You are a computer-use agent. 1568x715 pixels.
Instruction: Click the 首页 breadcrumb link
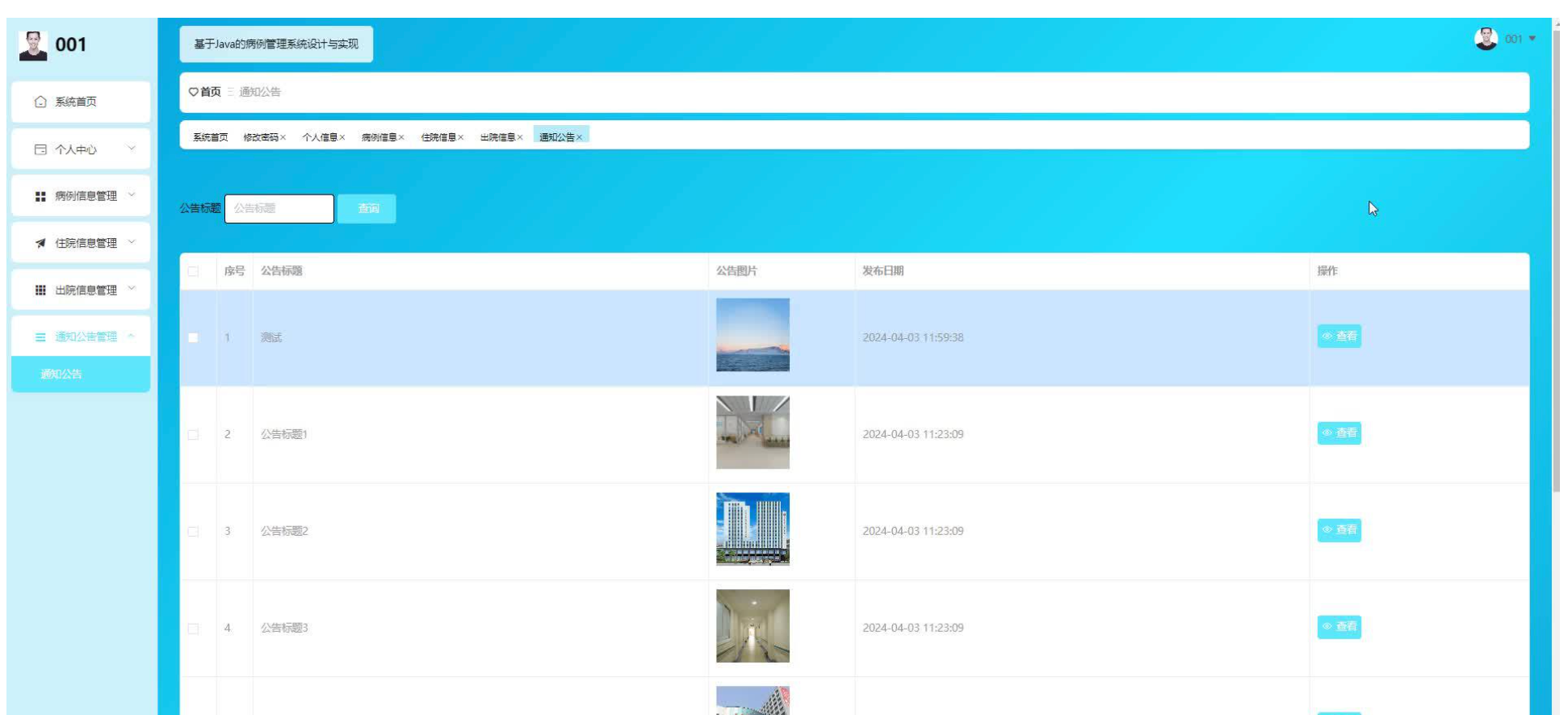click(210, 92)
